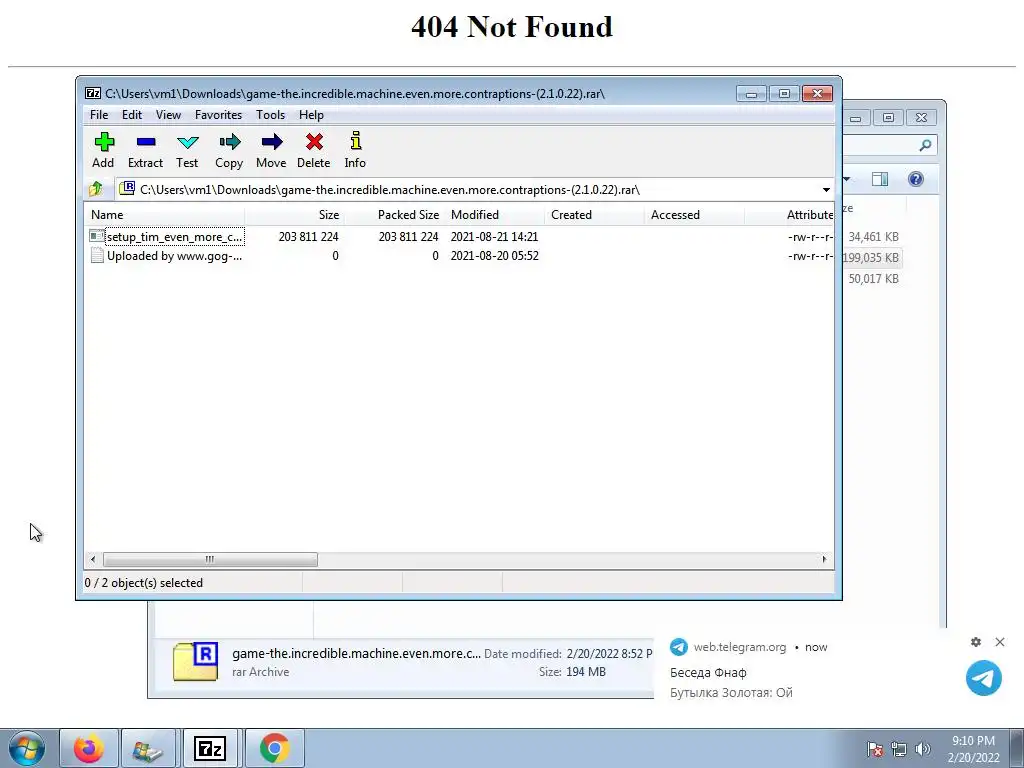Image resolution: width=1024 pixels, height=768 pixels.
Task: Click the Add toolbar icon
Action: click(x=104, y=142)
